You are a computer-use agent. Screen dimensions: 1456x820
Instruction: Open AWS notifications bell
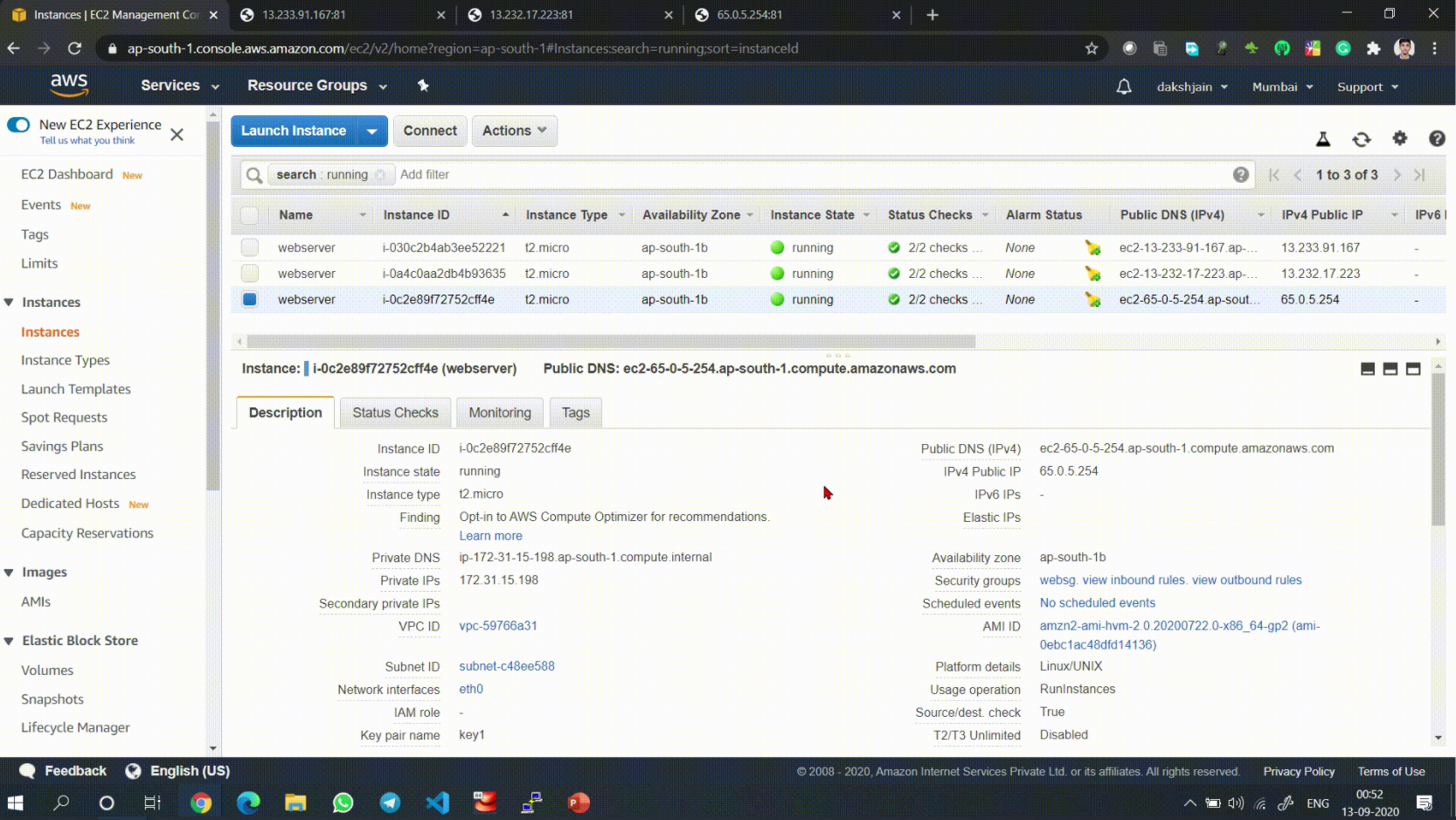coord(1123,87)
